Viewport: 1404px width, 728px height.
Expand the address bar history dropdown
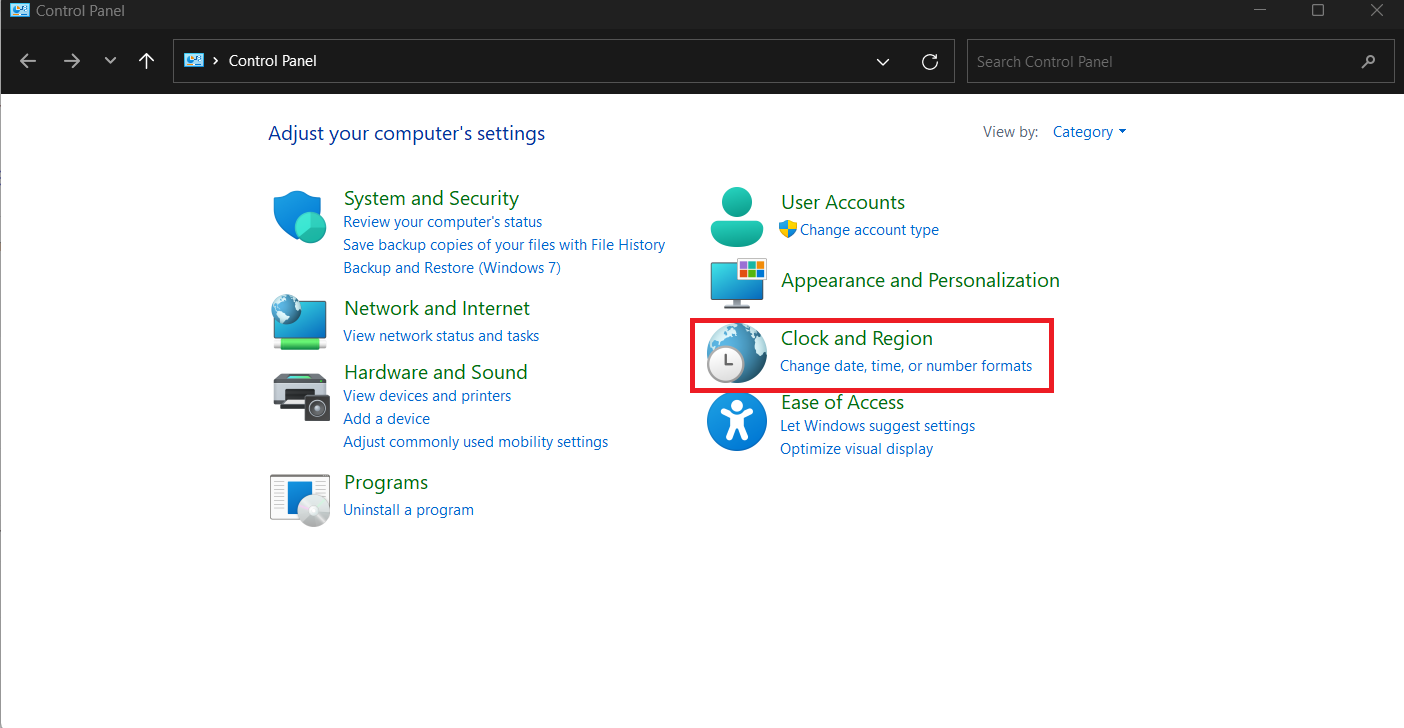coord(883,62)
